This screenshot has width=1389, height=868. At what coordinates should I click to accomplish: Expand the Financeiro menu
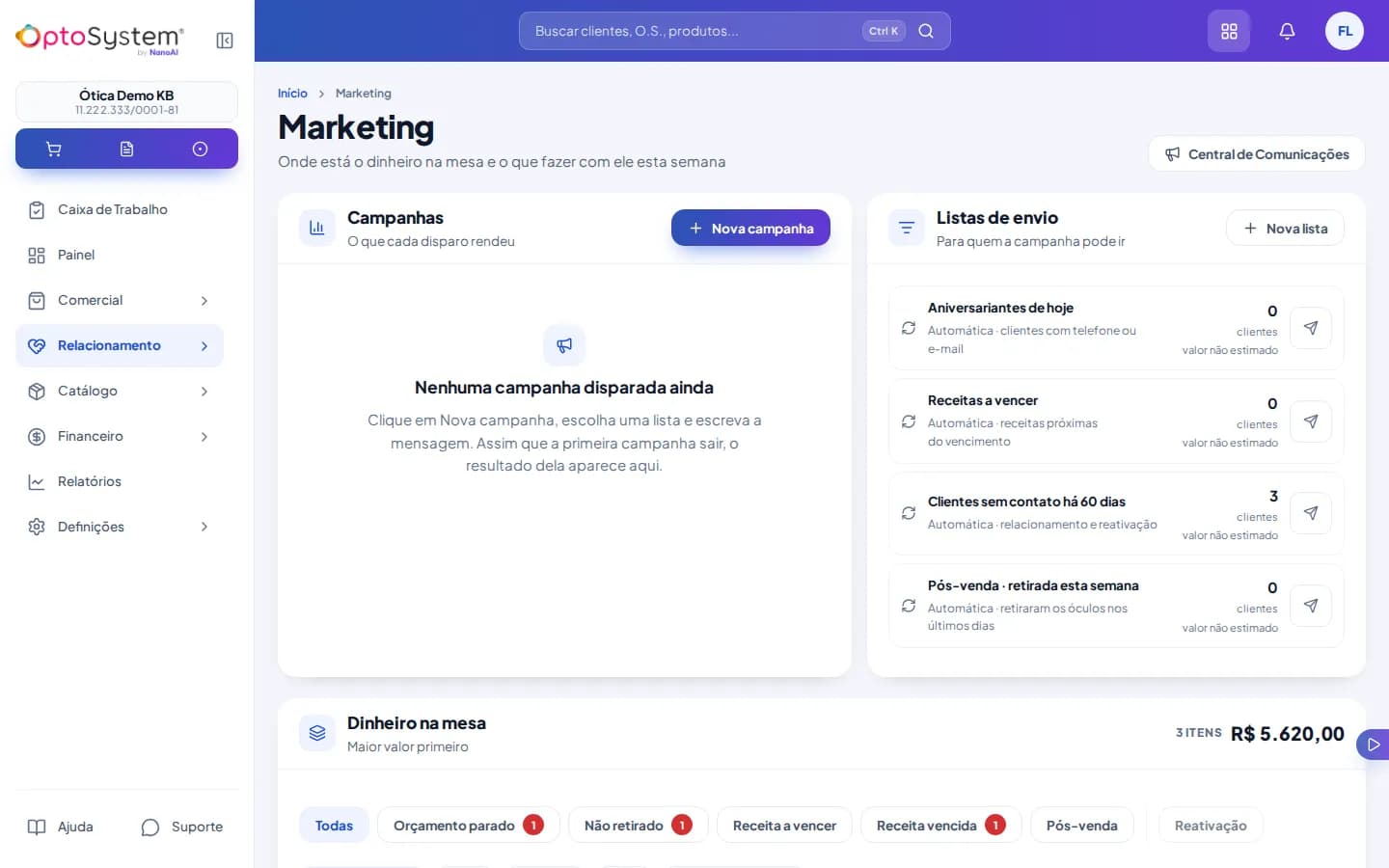pyautogui.click(x=120, y=436)
